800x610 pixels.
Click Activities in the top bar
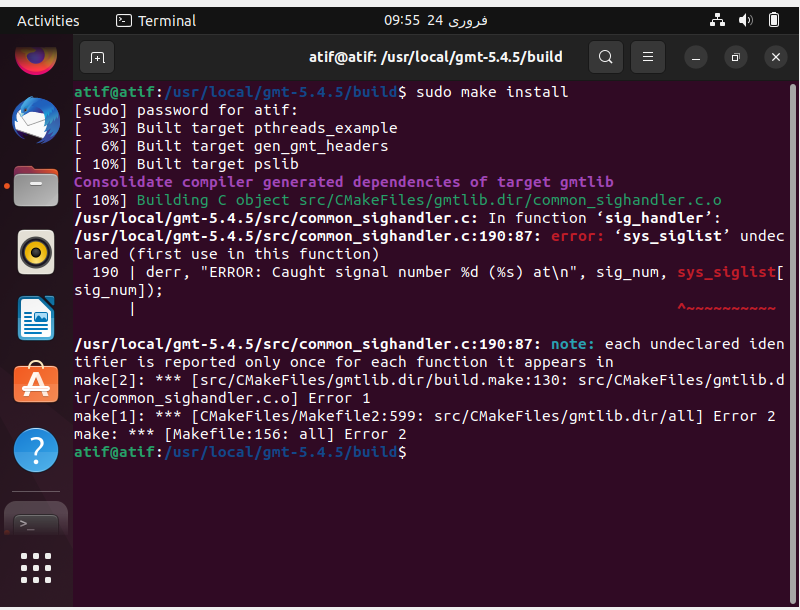(46, 20)
